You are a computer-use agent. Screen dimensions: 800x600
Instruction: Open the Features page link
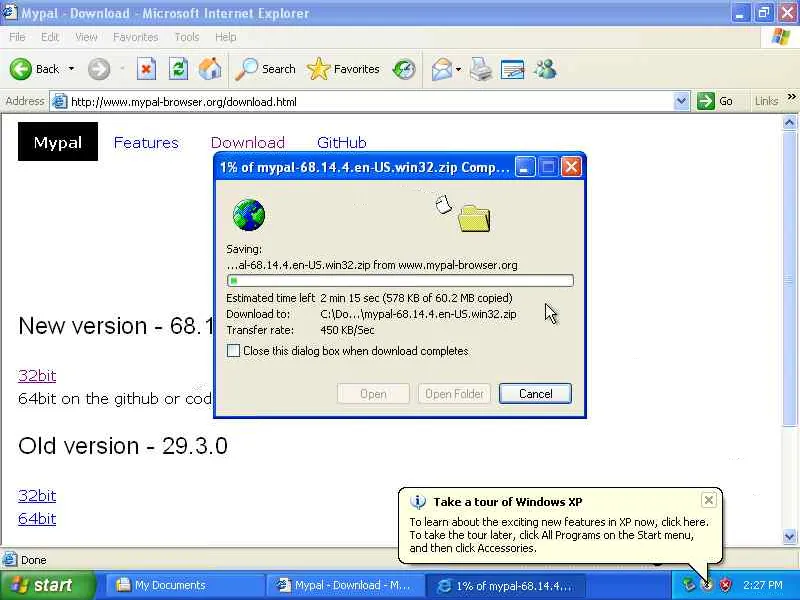click(x=146, y=142)
